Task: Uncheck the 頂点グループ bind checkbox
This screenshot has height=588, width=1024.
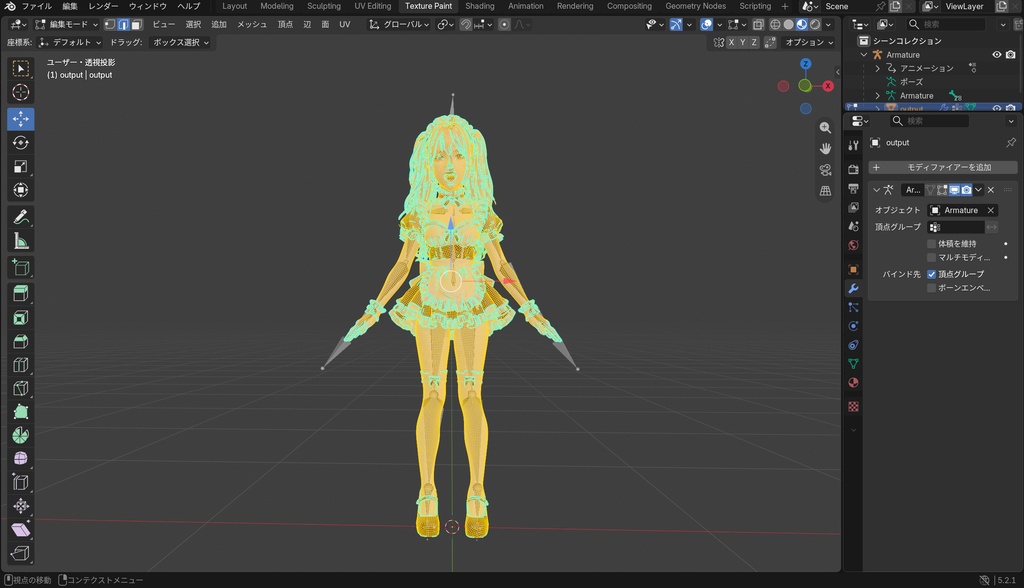Action: tap(931, 274)
